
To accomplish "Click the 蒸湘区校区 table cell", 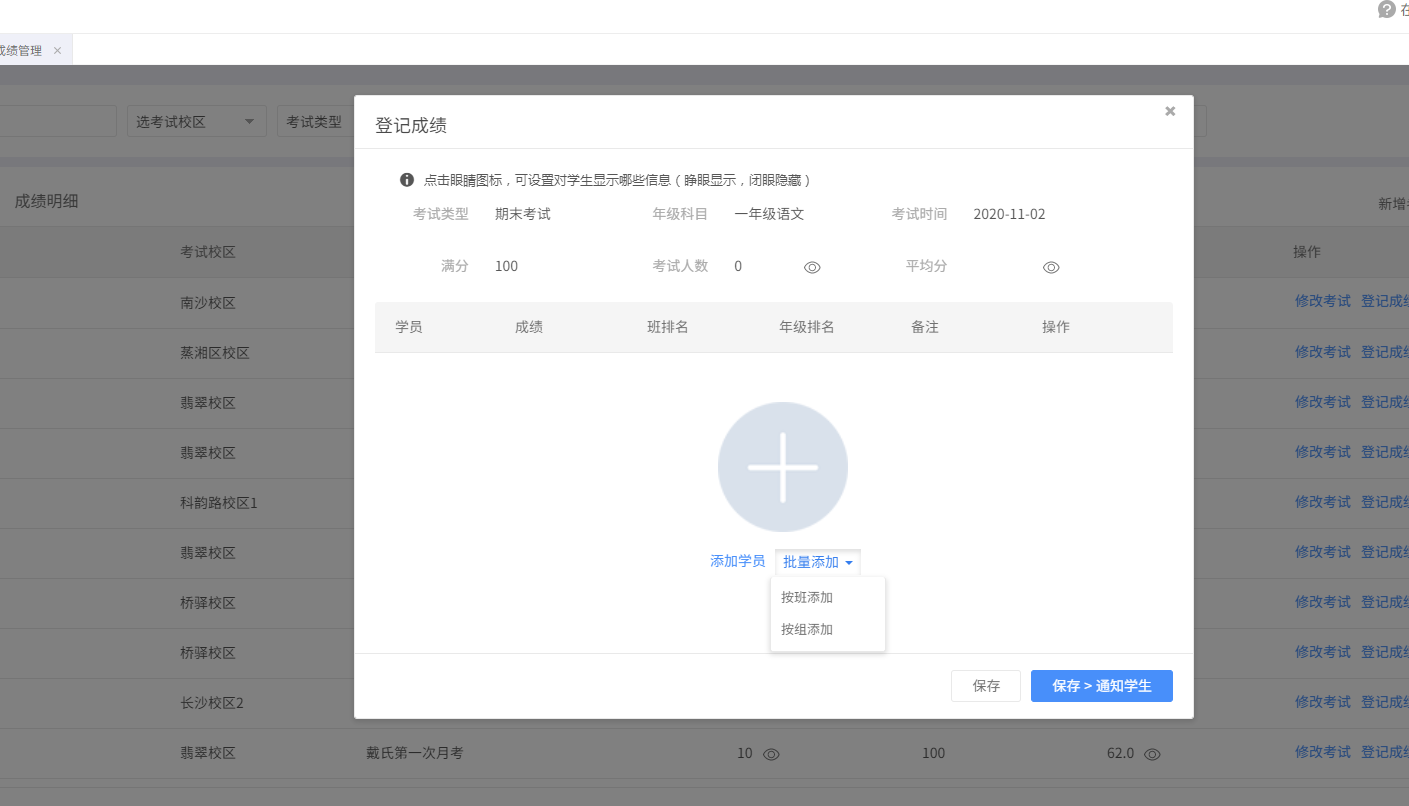I will (x=215, y=353).
